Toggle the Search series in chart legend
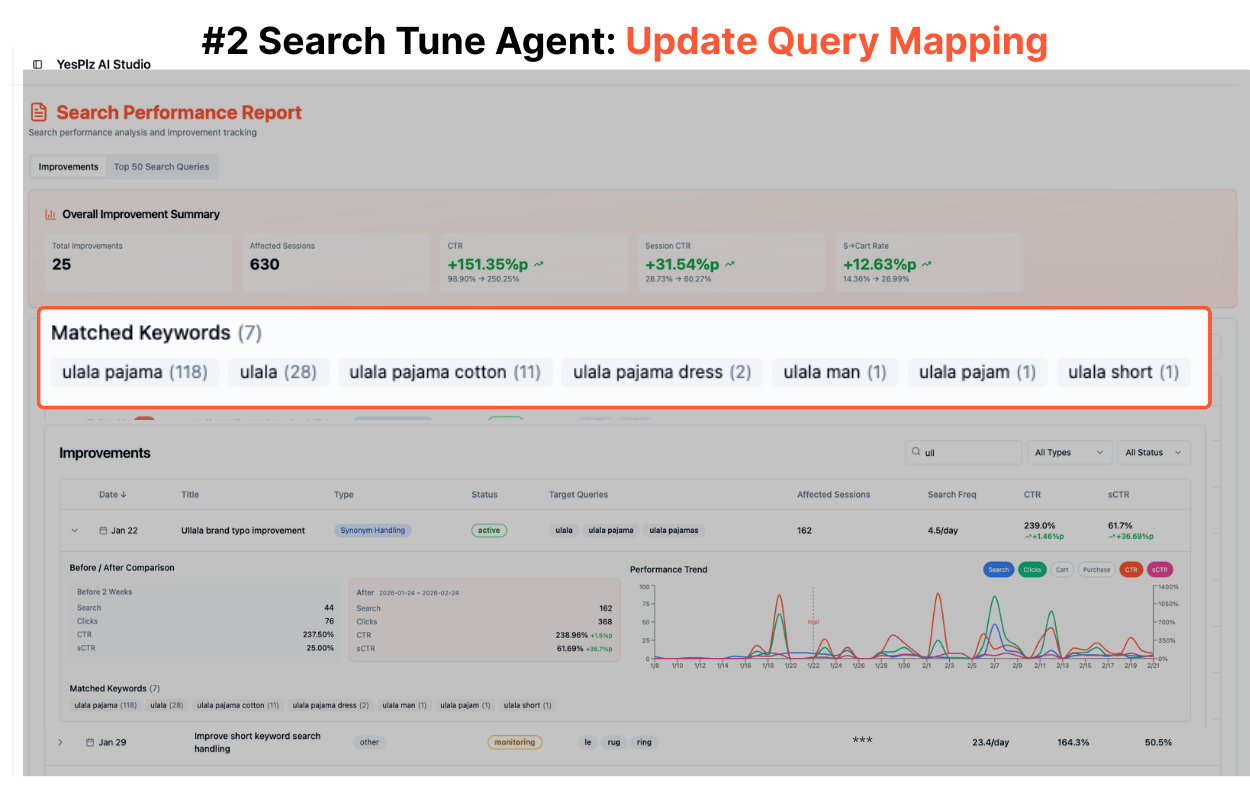The height and width of the screenshot is (807, 1250). click(998, 570)
